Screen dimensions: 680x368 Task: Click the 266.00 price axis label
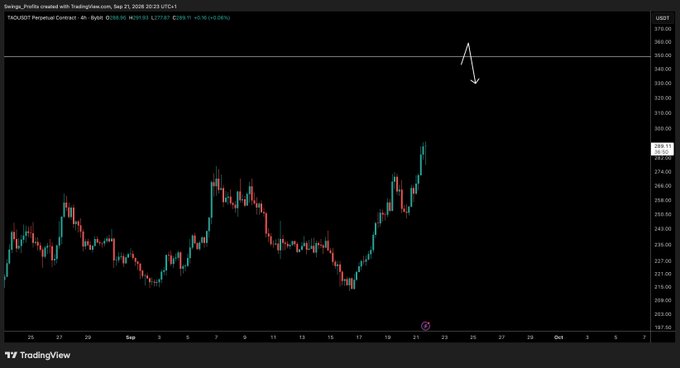[663, 186]
